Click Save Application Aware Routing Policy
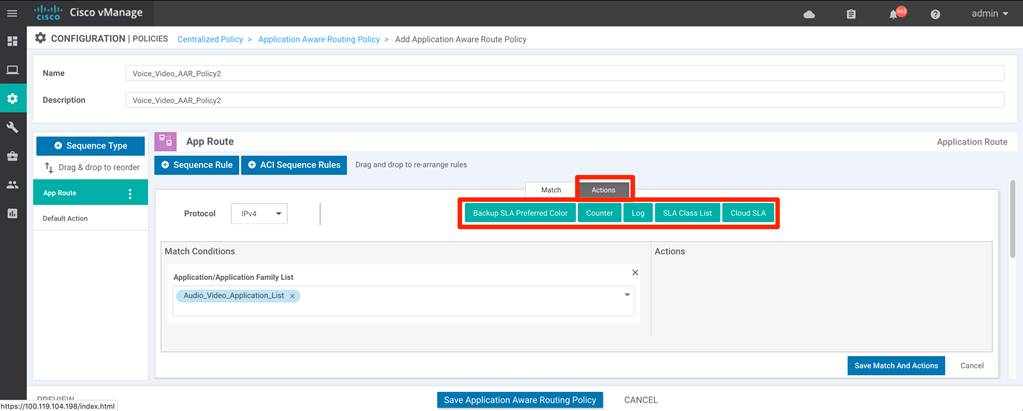The height and width of the screenshot is (411, 1023). (520, 400)
